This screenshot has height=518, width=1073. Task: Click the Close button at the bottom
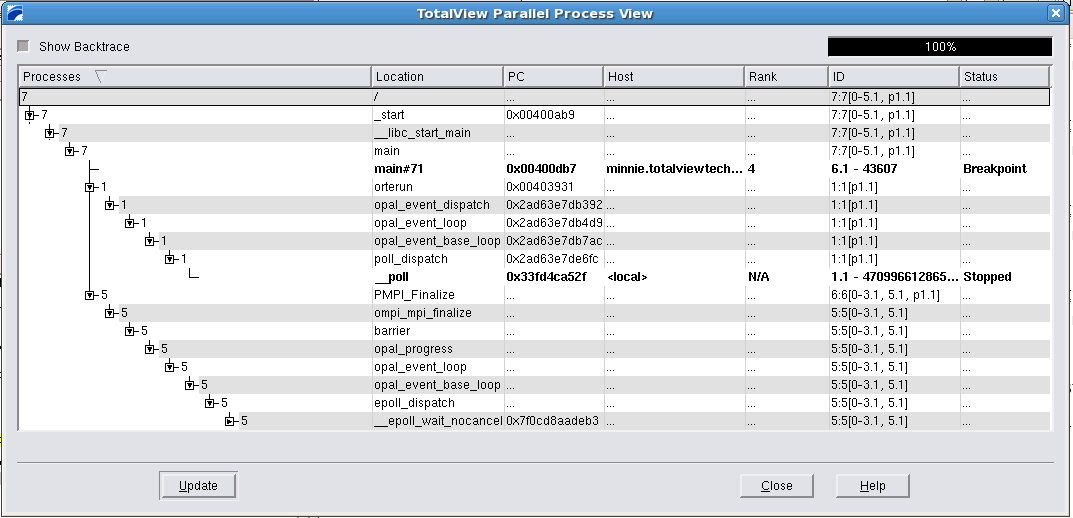(776, 486)
